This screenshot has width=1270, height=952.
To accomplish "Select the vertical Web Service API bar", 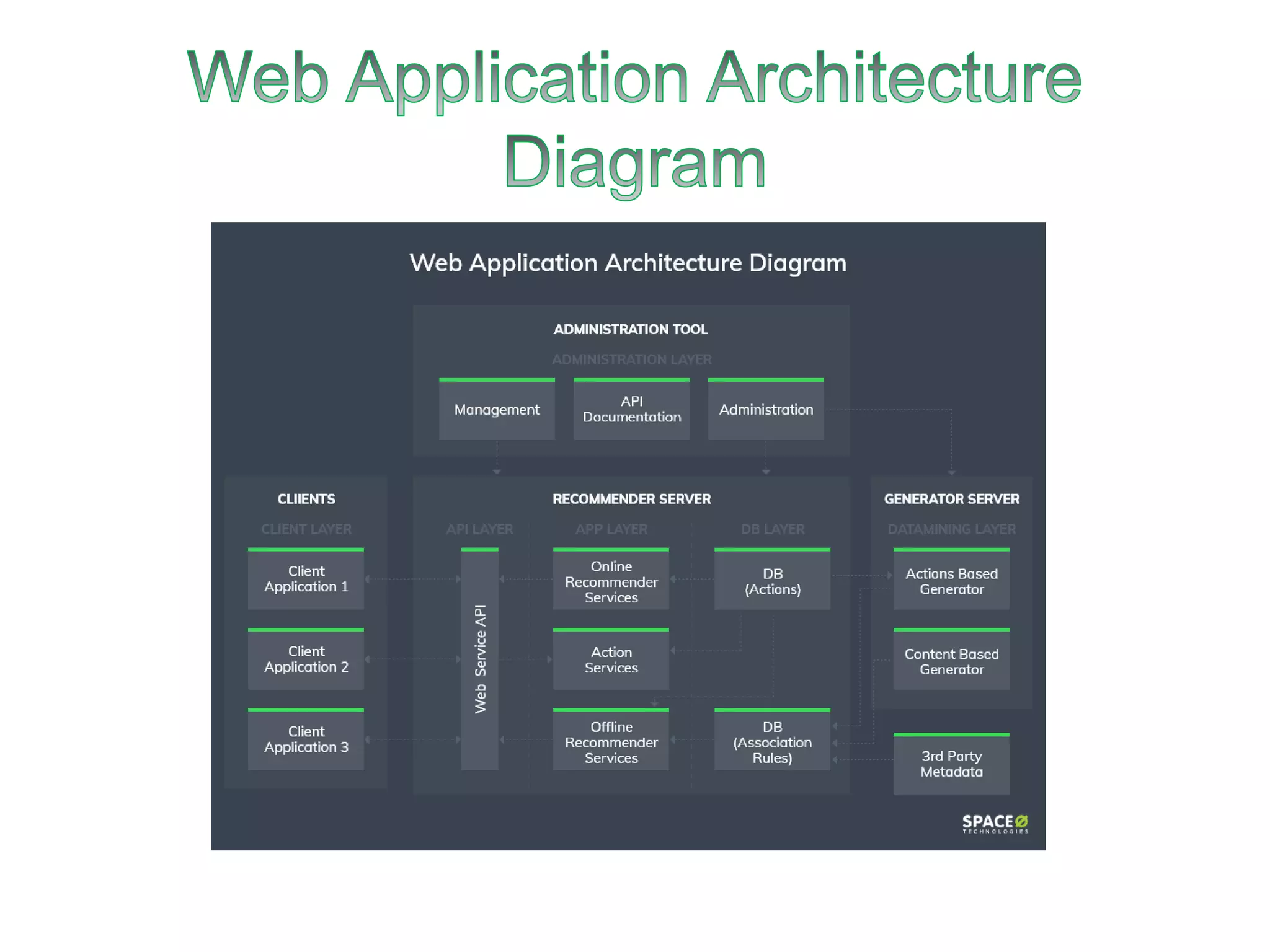I will point(480,659).
